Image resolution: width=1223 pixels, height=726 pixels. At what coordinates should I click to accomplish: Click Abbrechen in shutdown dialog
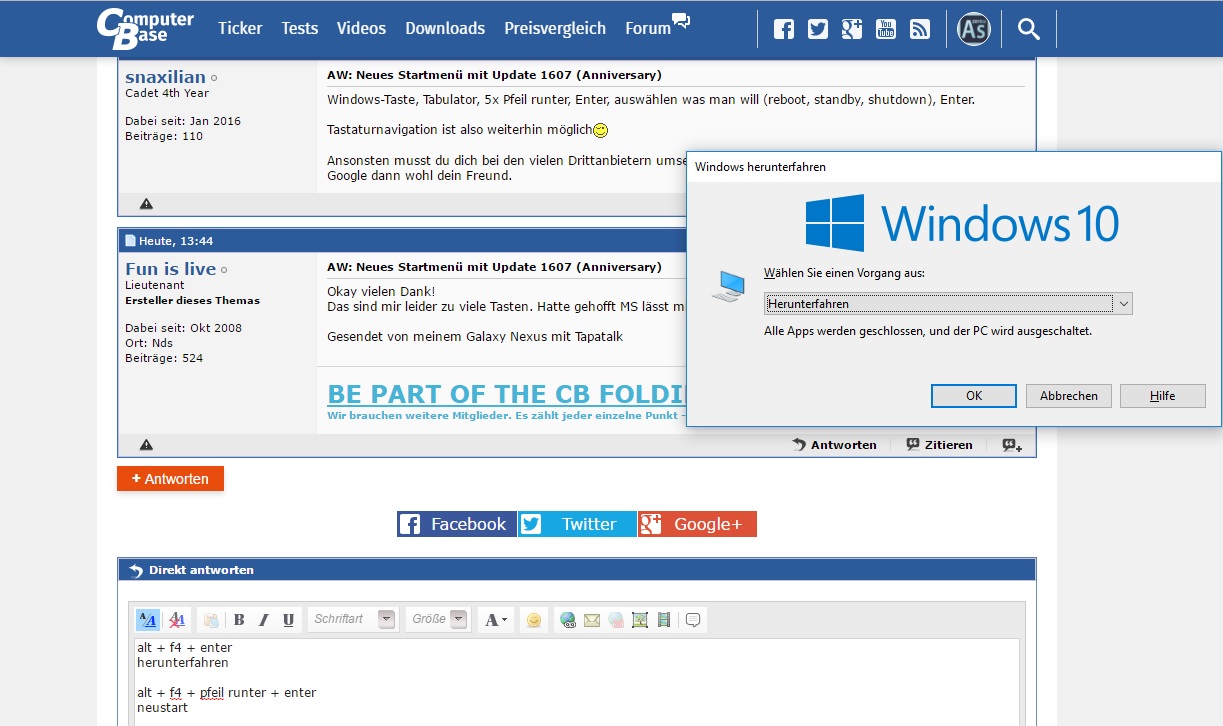click(1069, 396)
